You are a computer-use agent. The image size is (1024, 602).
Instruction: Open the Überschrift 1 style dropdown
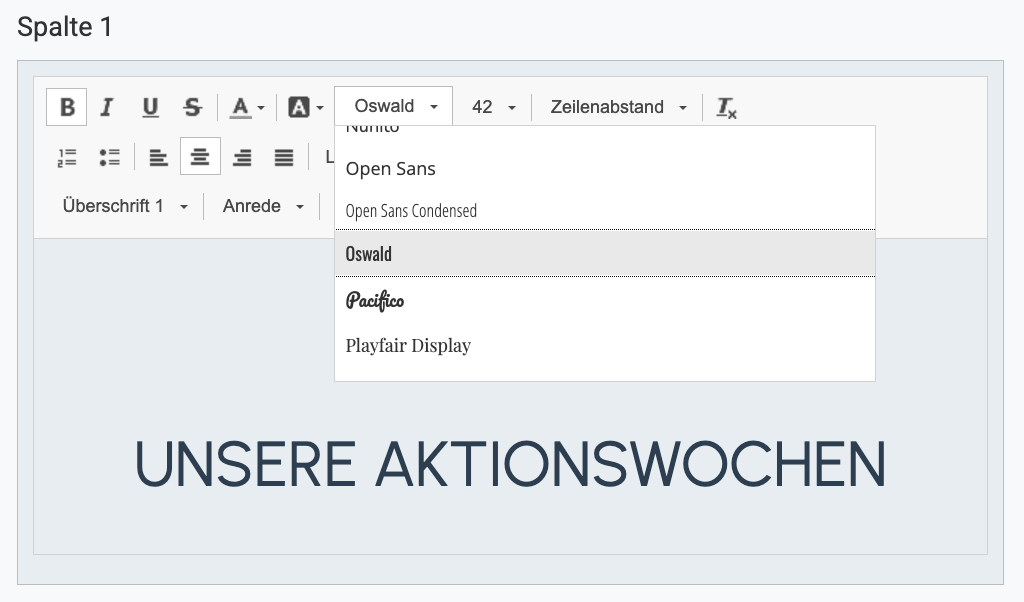[x=124, y=206]
